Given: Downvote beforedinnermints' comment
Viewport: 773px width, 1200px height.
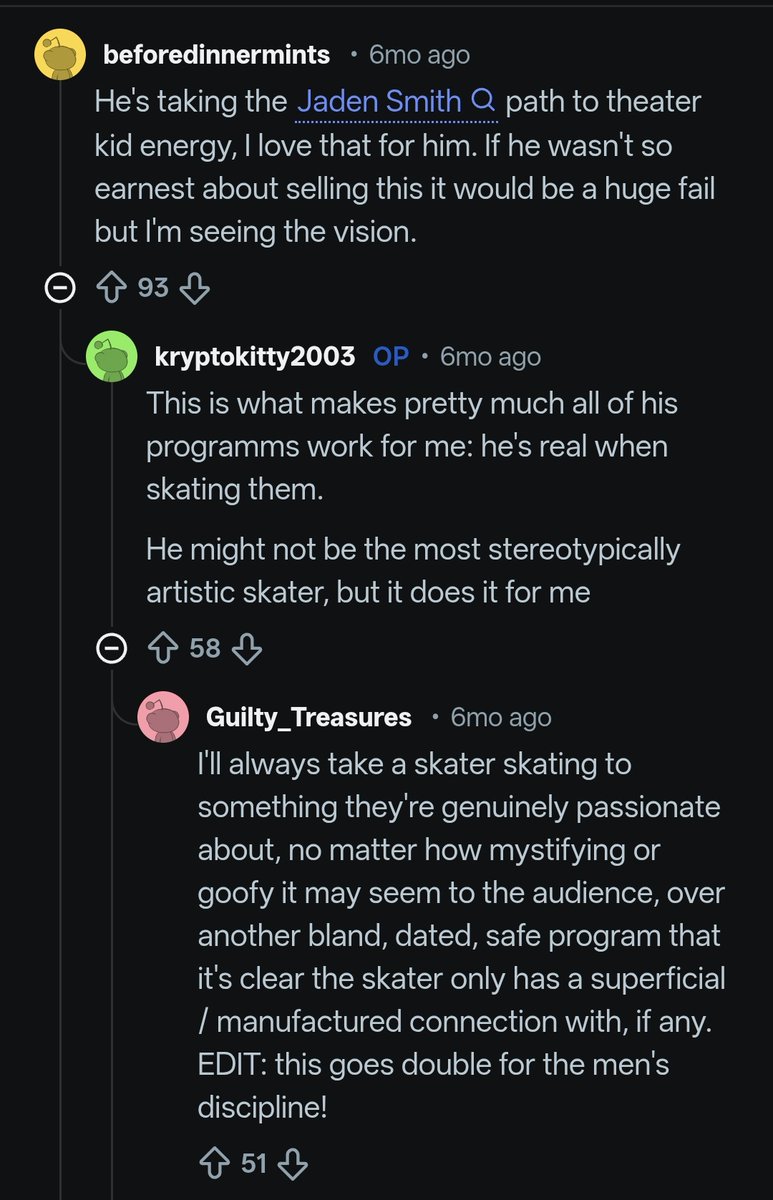Looking at the screenshot, I should click(x=194, y=288).
